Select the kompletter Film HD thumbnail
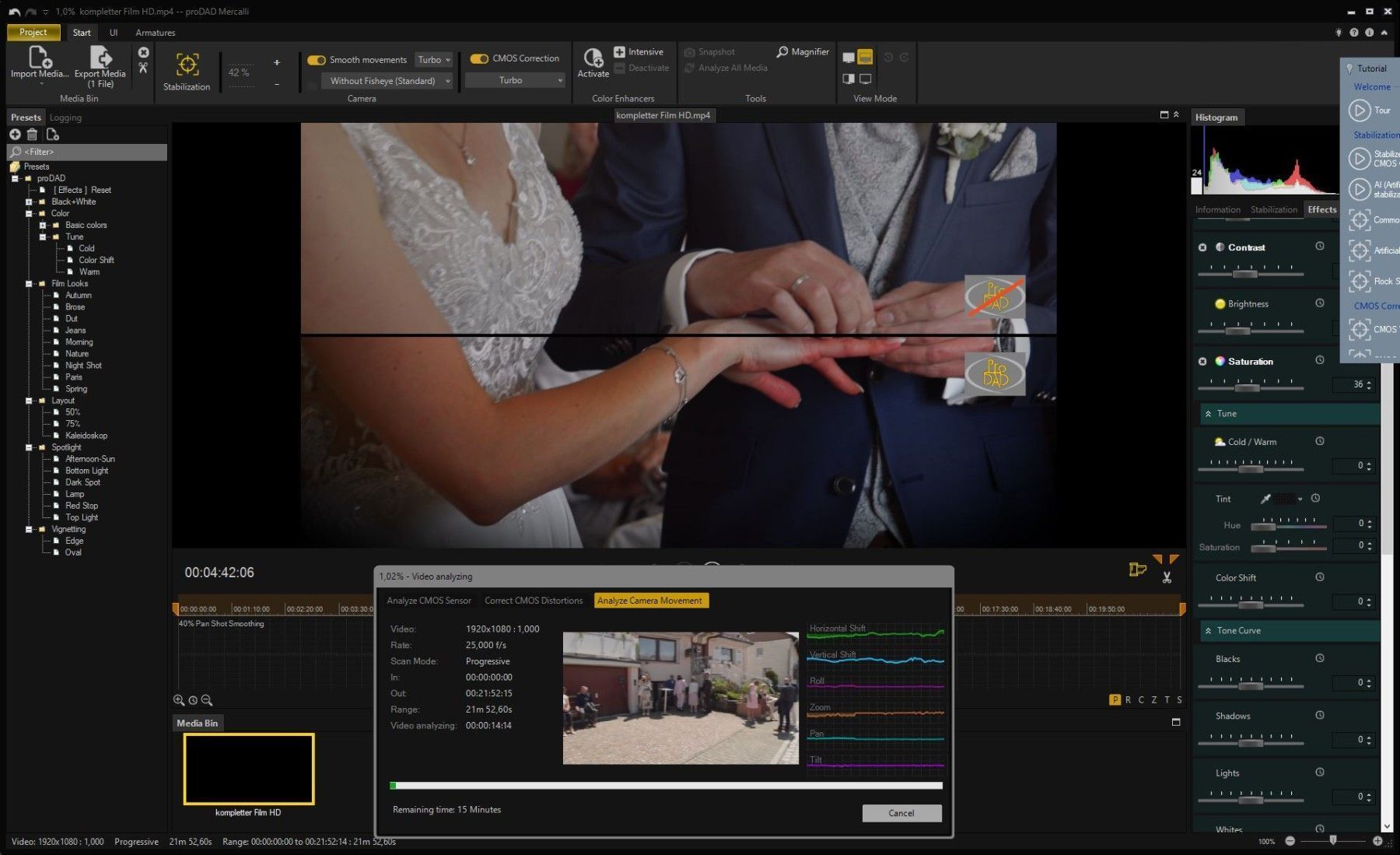Image resolution: width=1400 pixels, height=855 pixels. click(x=249, y=769)
